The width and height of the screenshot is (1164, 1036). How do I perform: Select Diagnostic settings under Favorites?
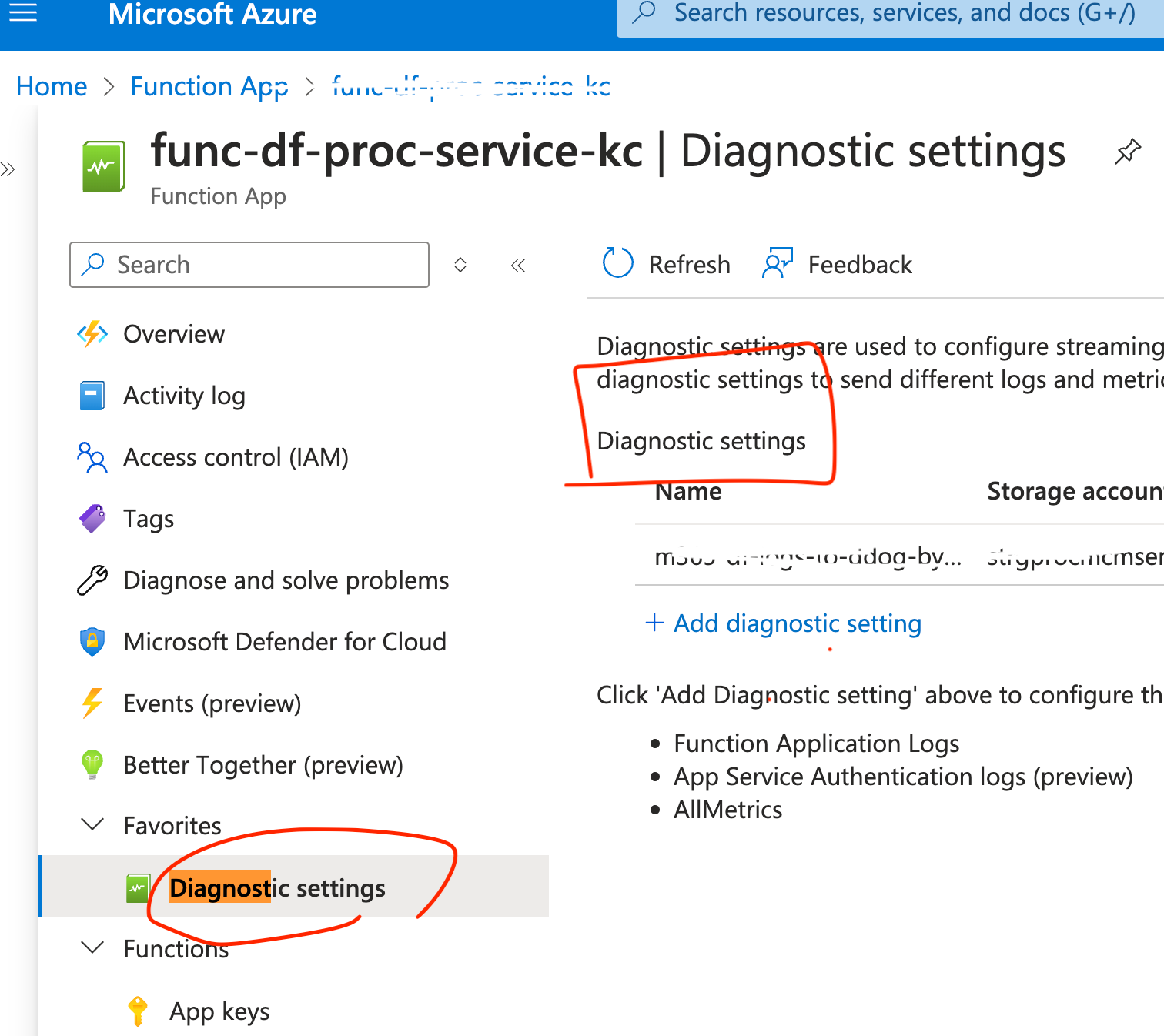(294, 887)
